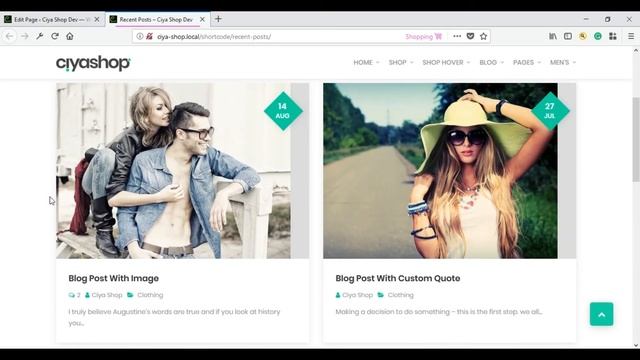Click the comments count icon showing 2

pyautogui.click(x=74, y=295)
